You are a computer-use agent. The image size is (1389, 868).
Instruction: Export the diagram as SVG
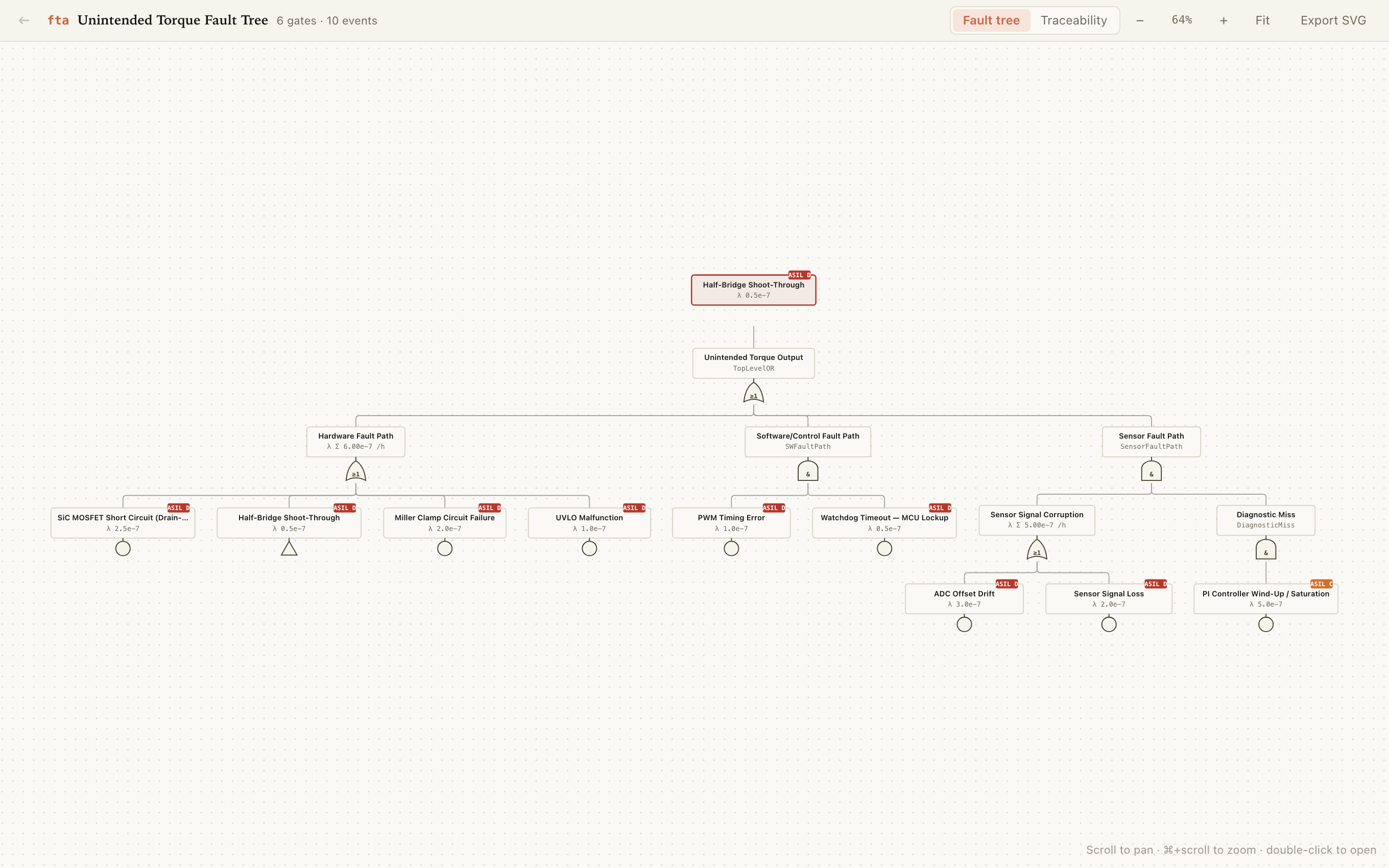point(1333,20)
